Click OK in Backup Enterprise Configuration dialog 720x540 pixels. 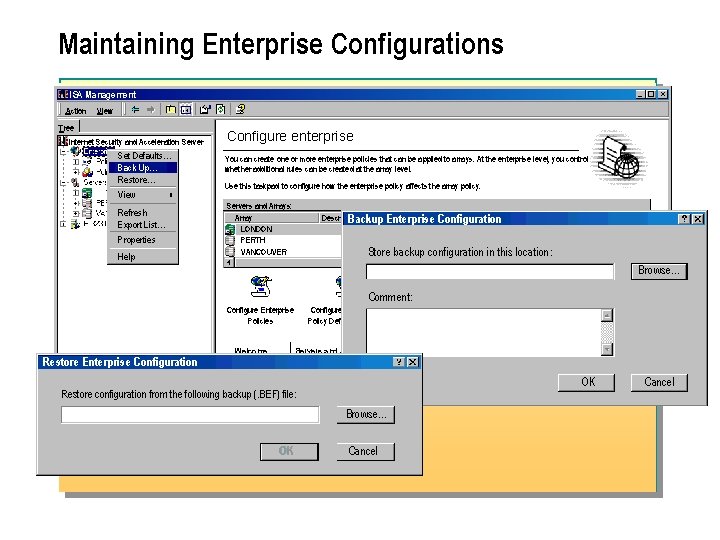click(586, 382)
